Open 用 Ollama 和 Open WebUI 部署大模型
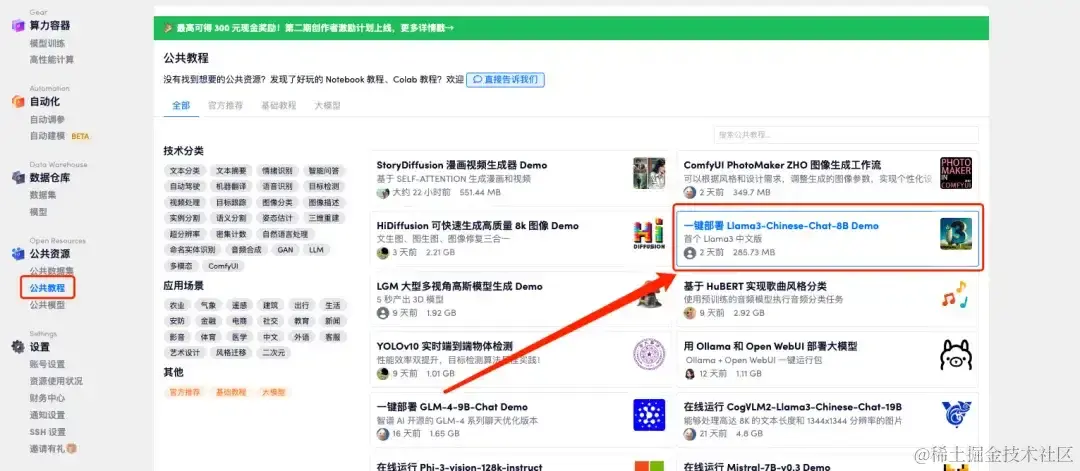The width and height of the screenshot is (1080, 471). (x=770, y=346)
